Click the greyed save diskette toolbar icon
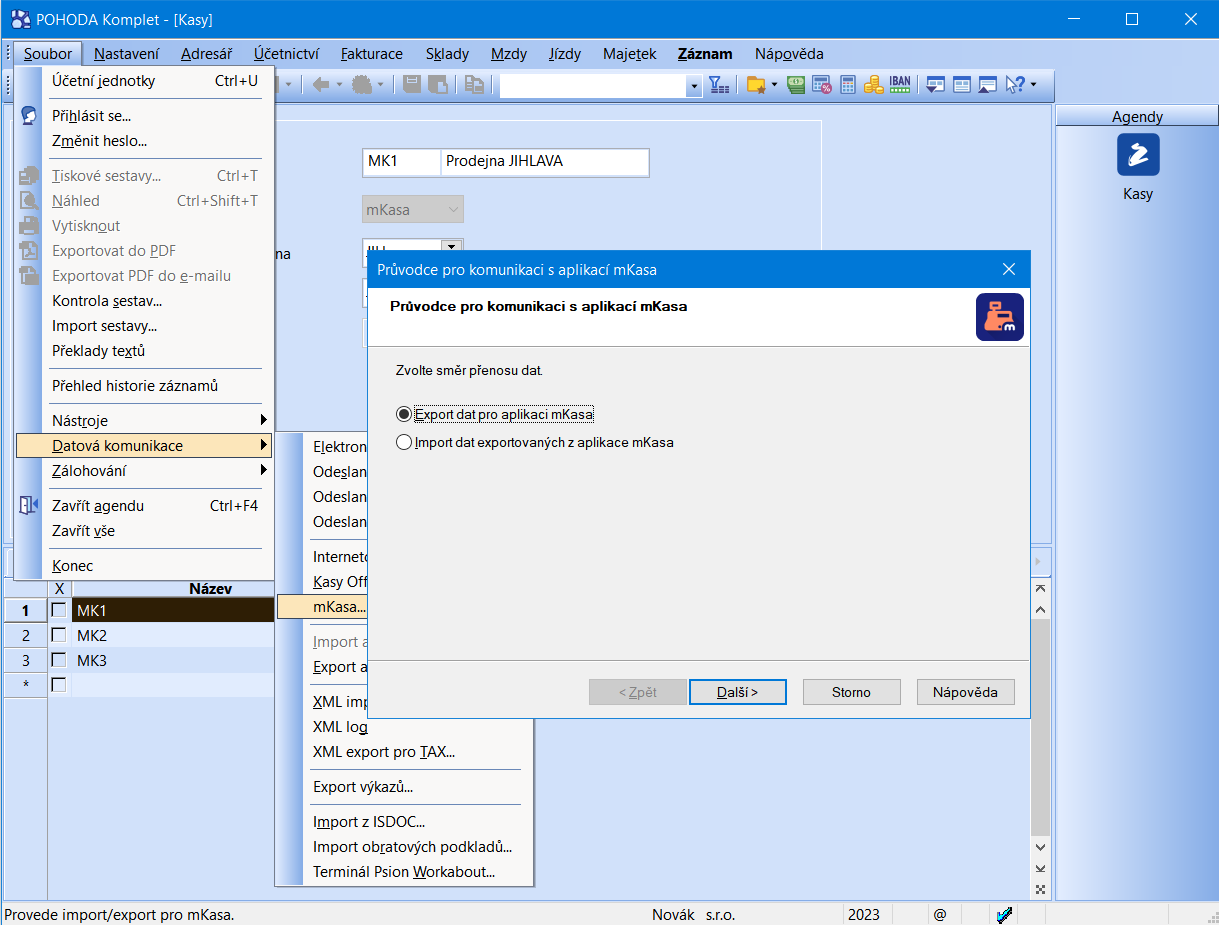Viewport: 1219px width, 925px height. tap(412, 85)
